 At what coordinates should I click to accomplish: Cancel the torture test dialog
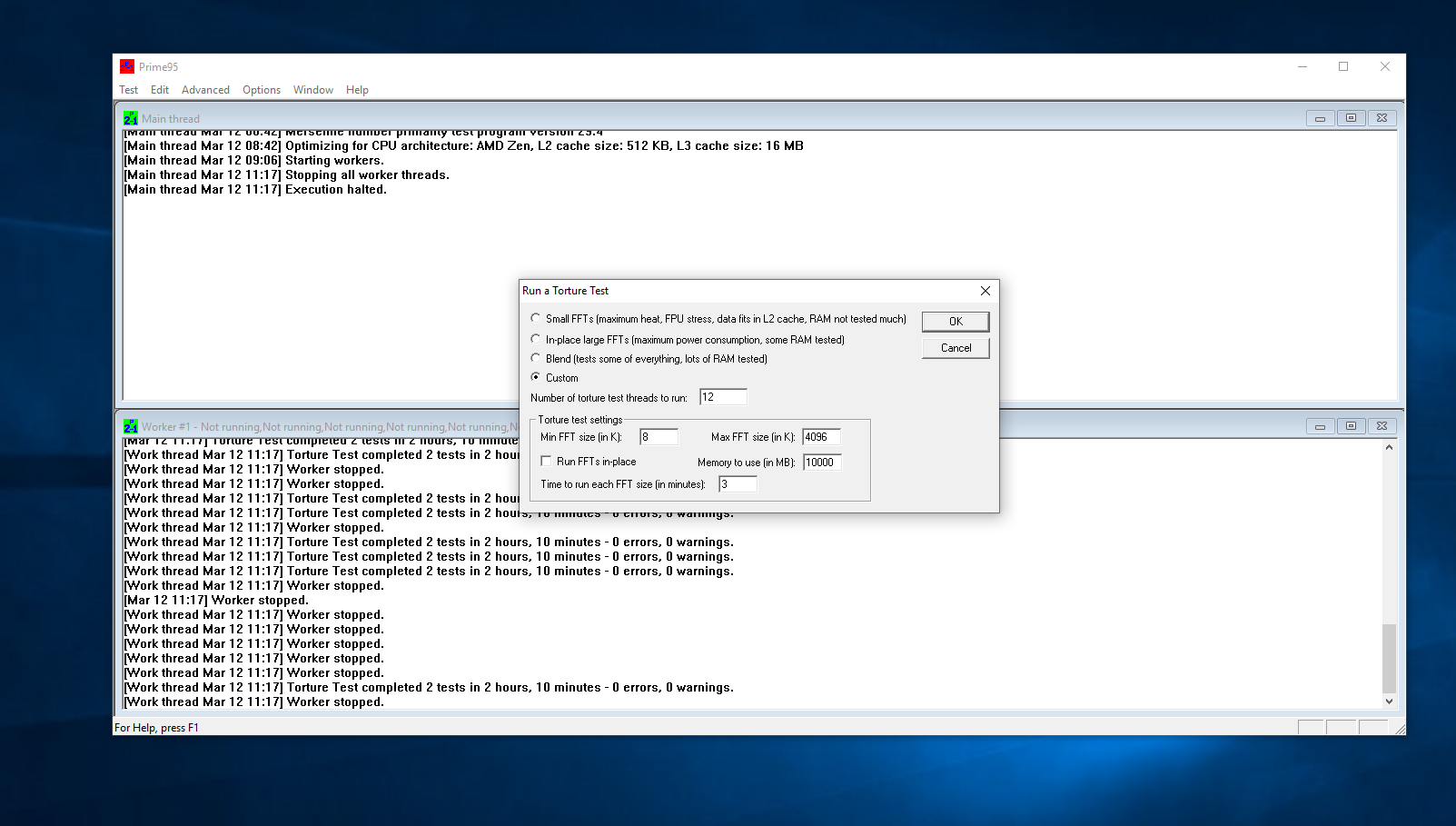pyautogui.click(x=956, y=348)
